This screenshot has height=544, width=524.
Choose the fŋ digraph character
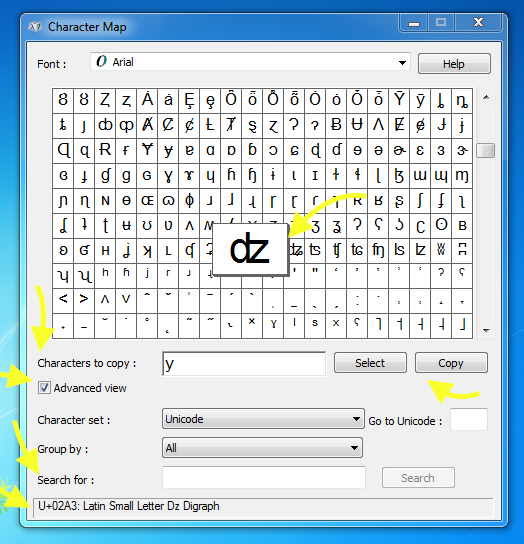click(x=378, y=250)
